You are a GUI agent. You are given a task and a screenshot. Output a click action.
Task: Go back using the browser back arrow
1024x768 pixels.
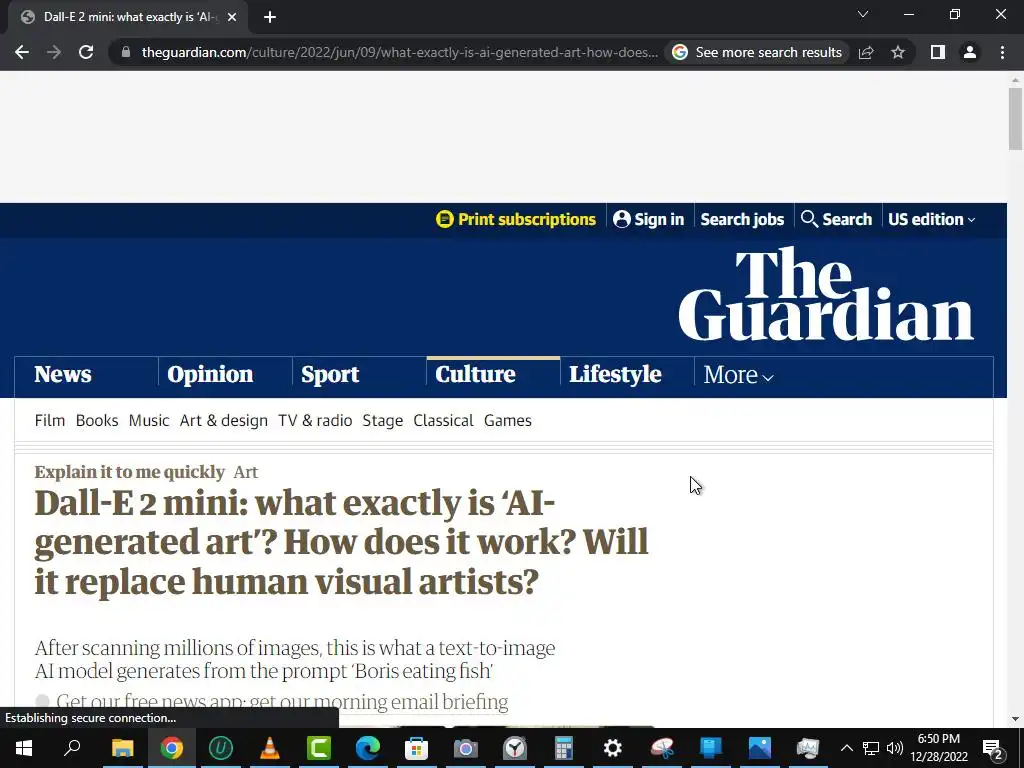22,52
